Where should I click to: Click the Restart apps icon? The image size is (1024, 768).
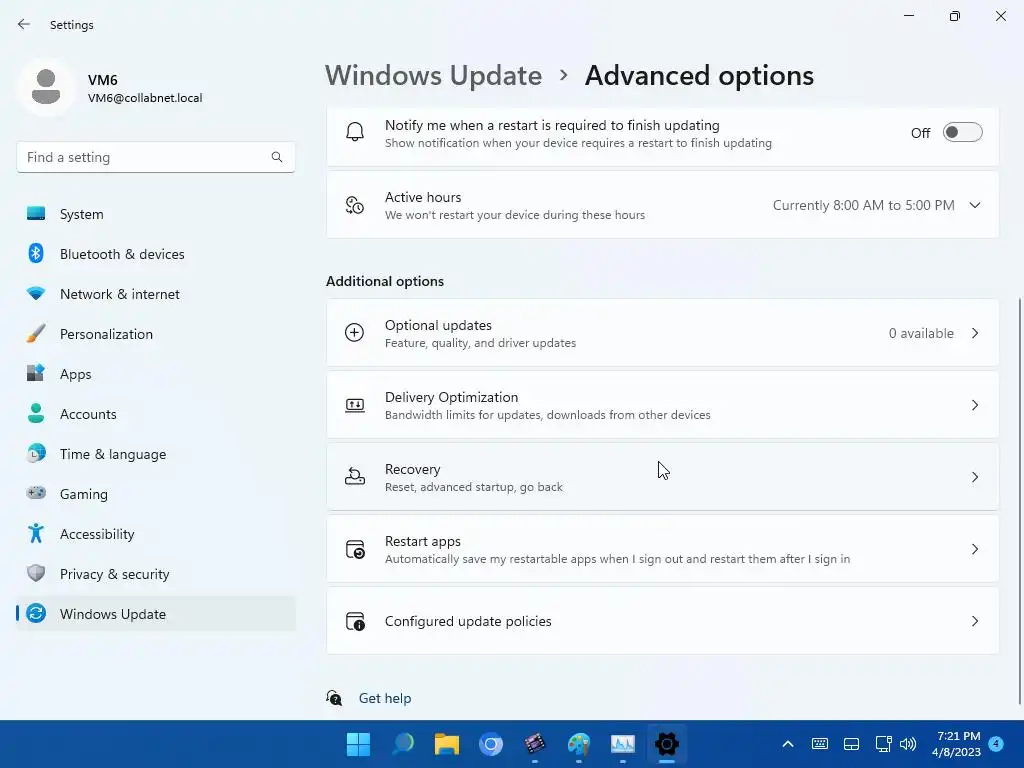click(x=355, y=549)
